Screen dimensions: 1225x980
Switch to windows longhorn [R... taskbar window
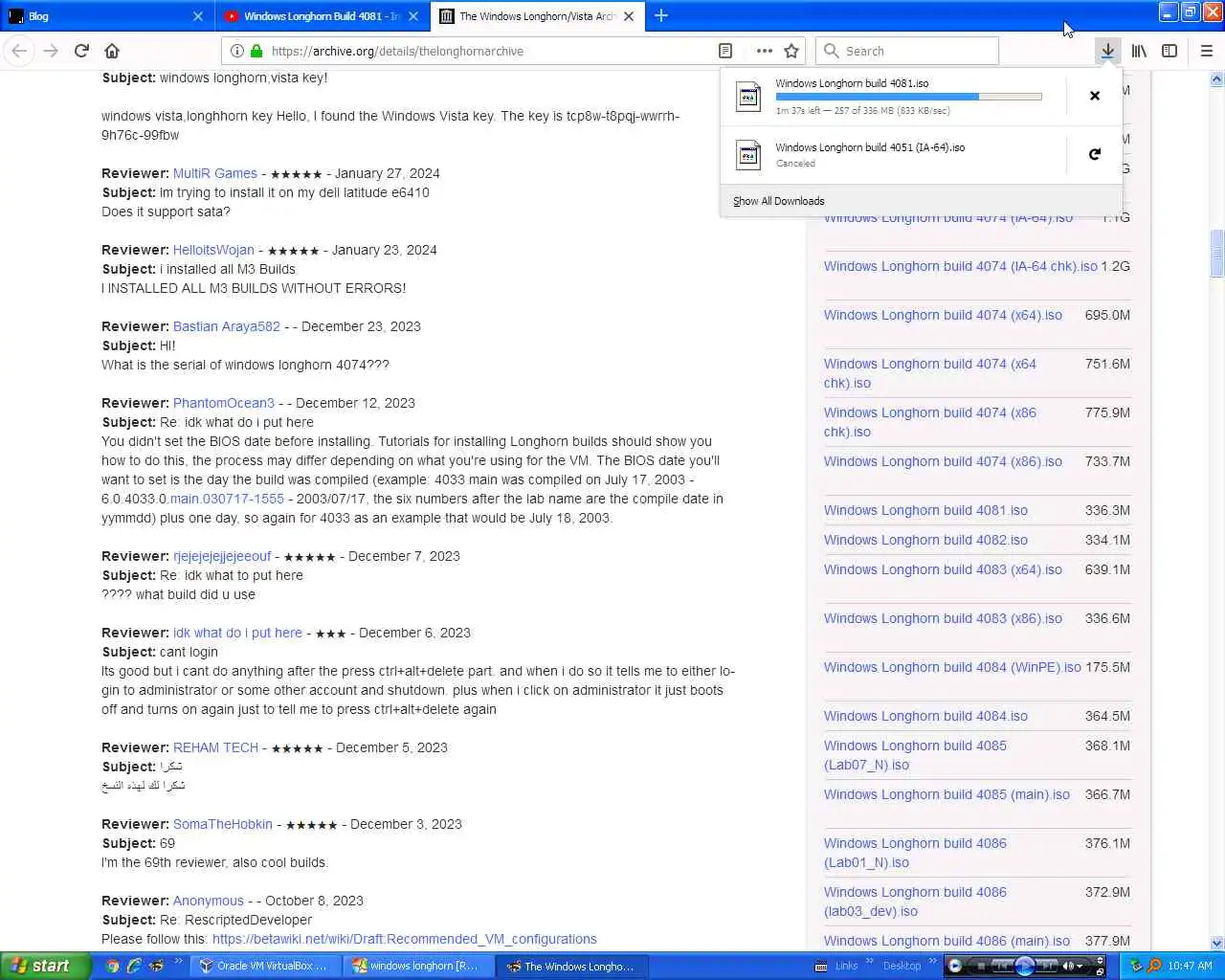[416, 966]
